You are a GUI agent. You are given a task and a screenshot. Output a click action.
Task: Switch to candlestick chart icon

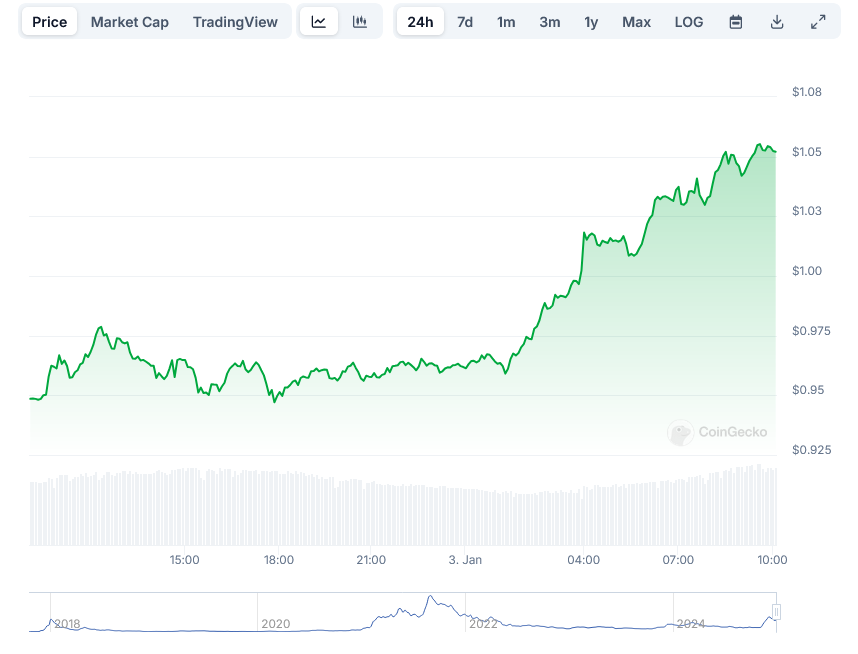point(360,22)
